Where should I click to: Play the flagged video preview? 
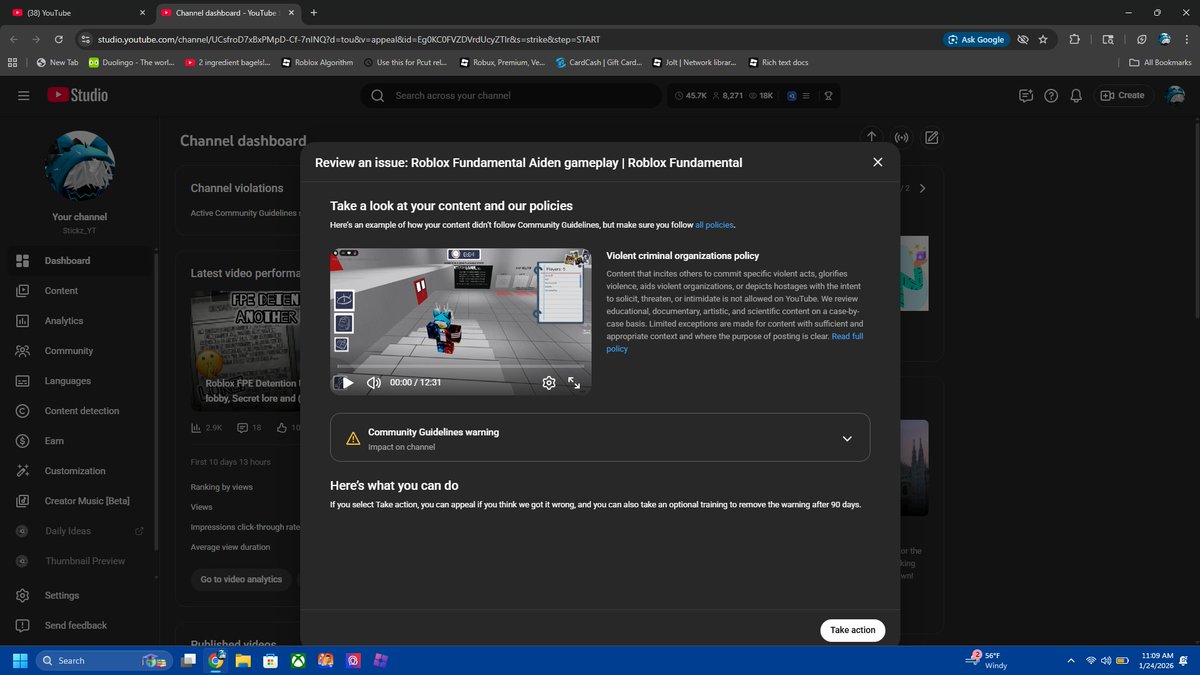coord(348,382)
